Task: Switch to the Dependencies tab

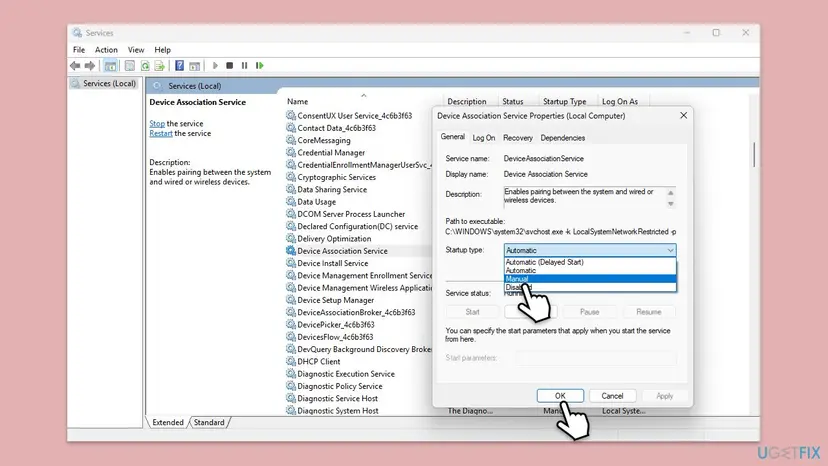Action: (562, 138)
